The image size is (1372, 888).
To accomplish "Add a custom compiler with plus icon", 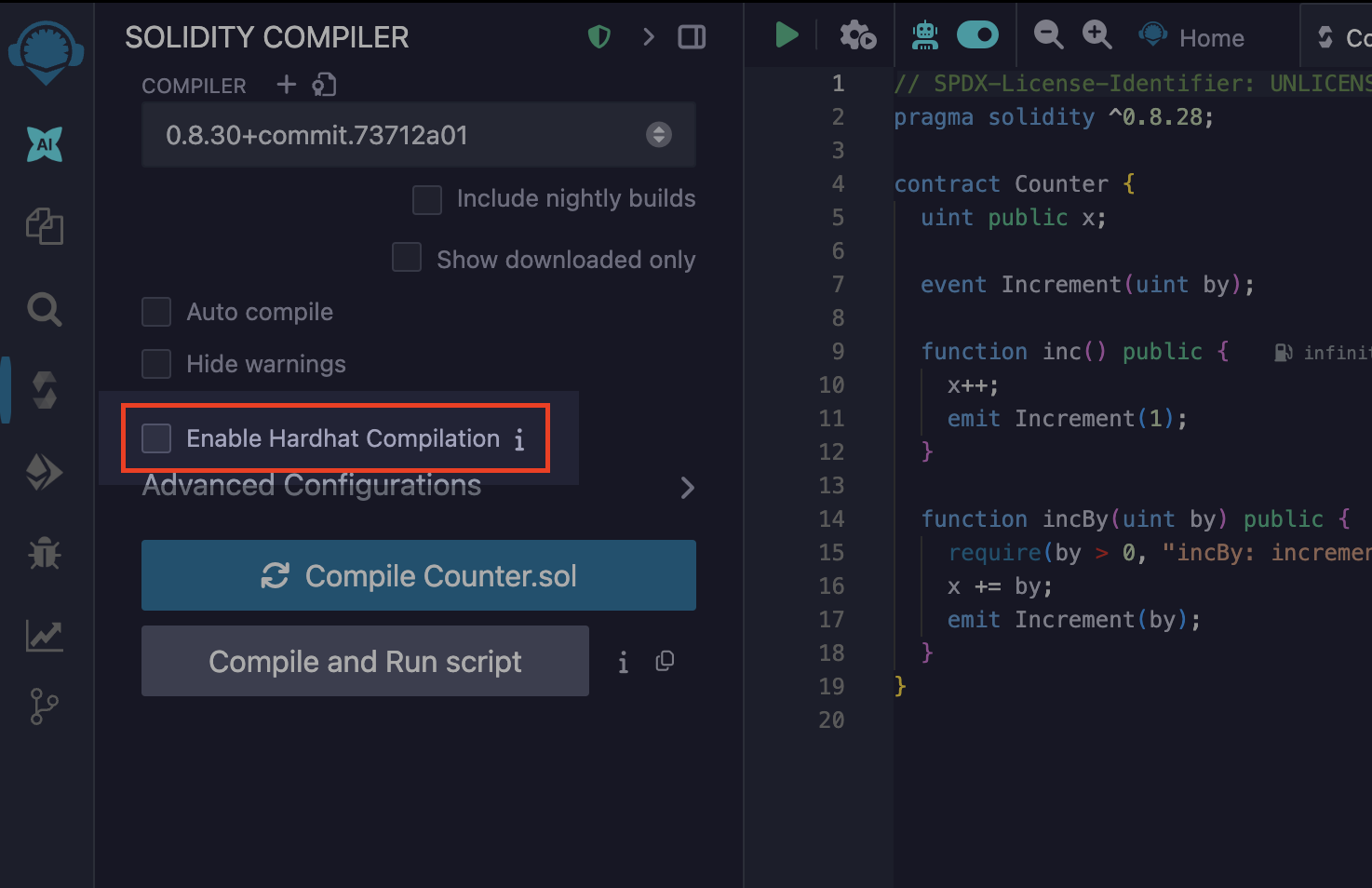I will point(287,85).
